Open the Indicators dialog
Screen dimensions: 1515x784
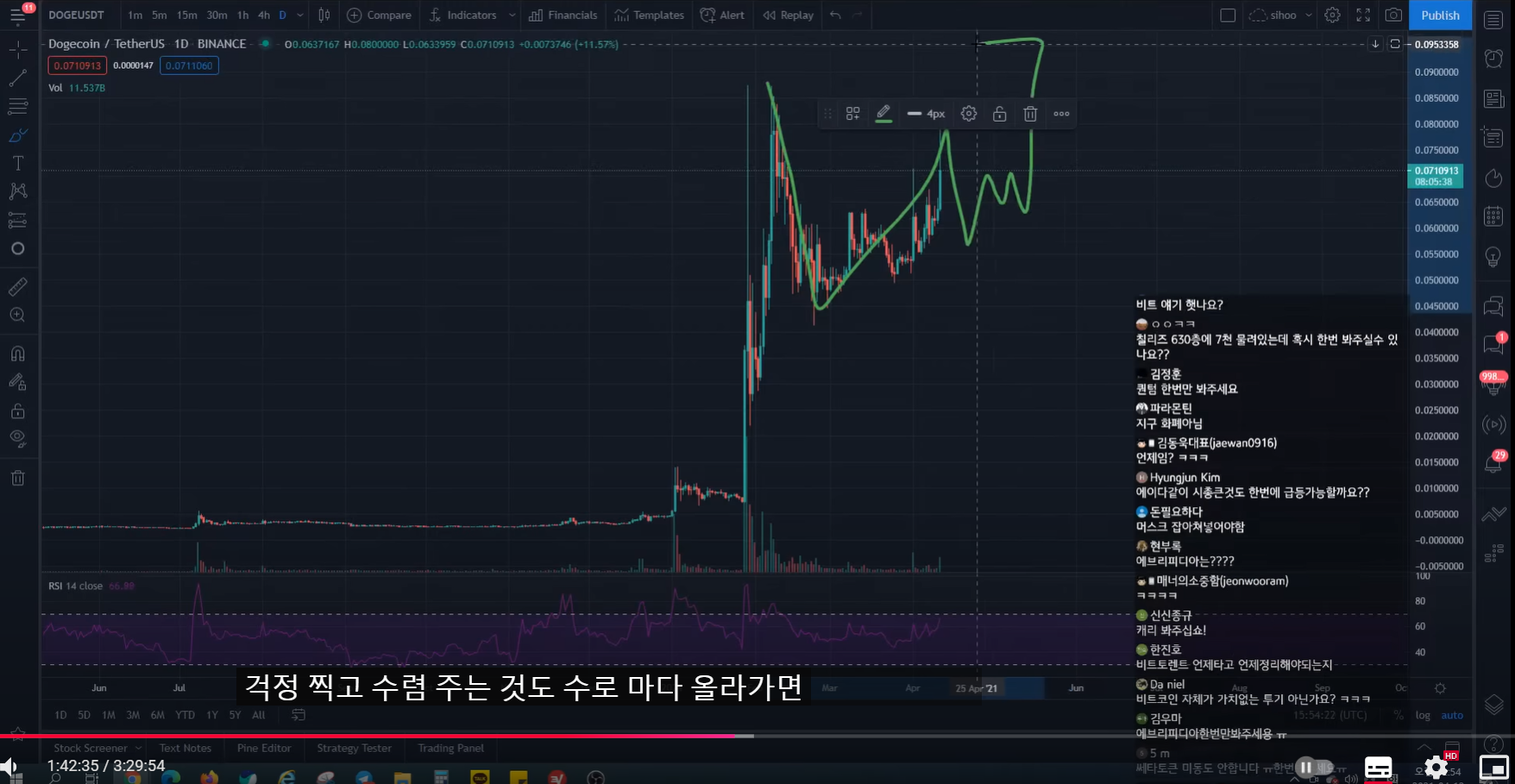(463, 15)
